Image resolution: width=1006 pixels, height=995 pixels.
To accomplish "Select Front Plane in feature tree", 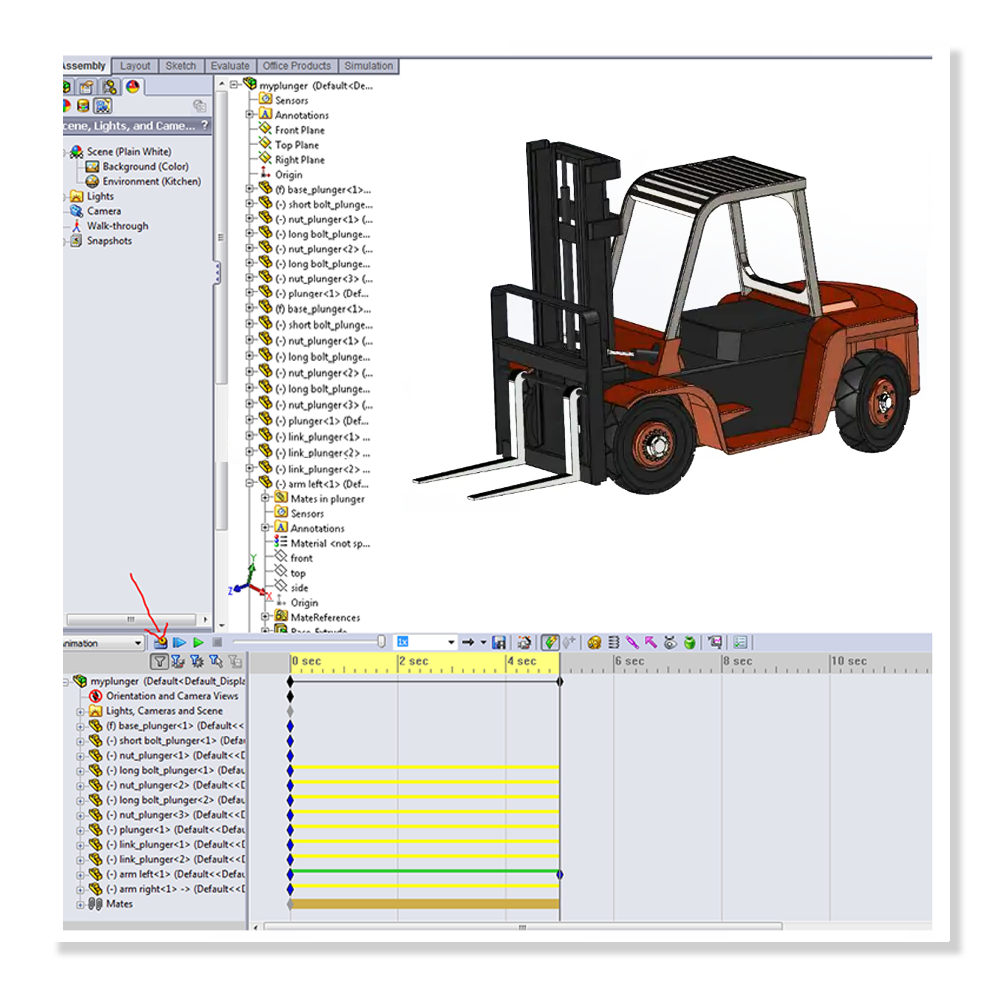I will (300, 130).
